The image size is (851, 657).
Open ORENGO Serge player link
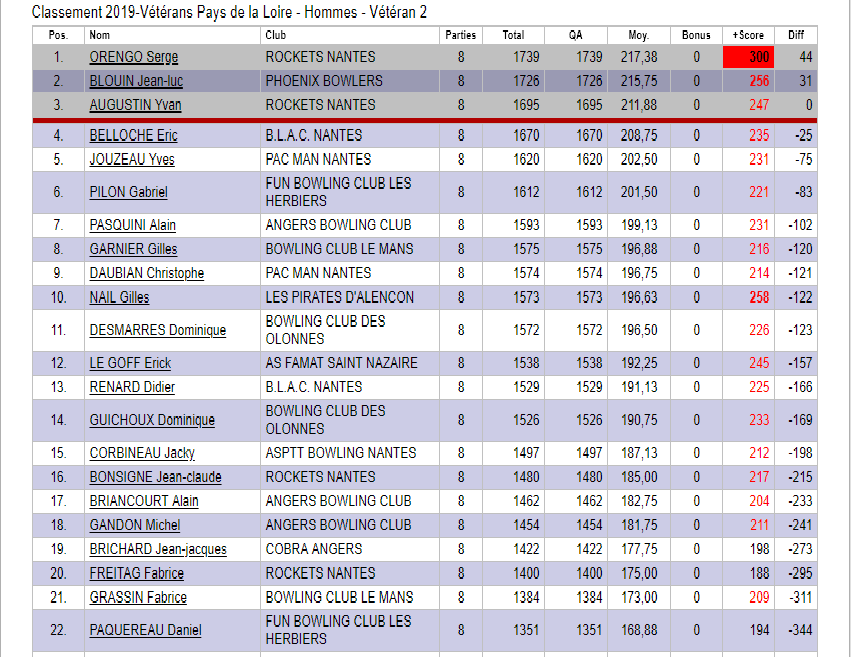click(133, 57)
